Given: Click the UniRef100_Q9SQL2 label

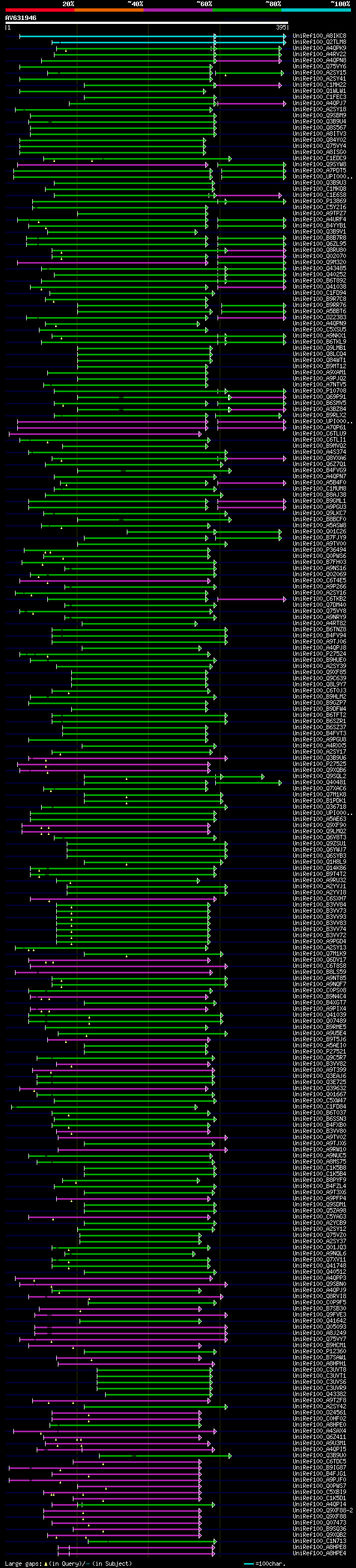Looking at the screenshot, I should [319, 776].
